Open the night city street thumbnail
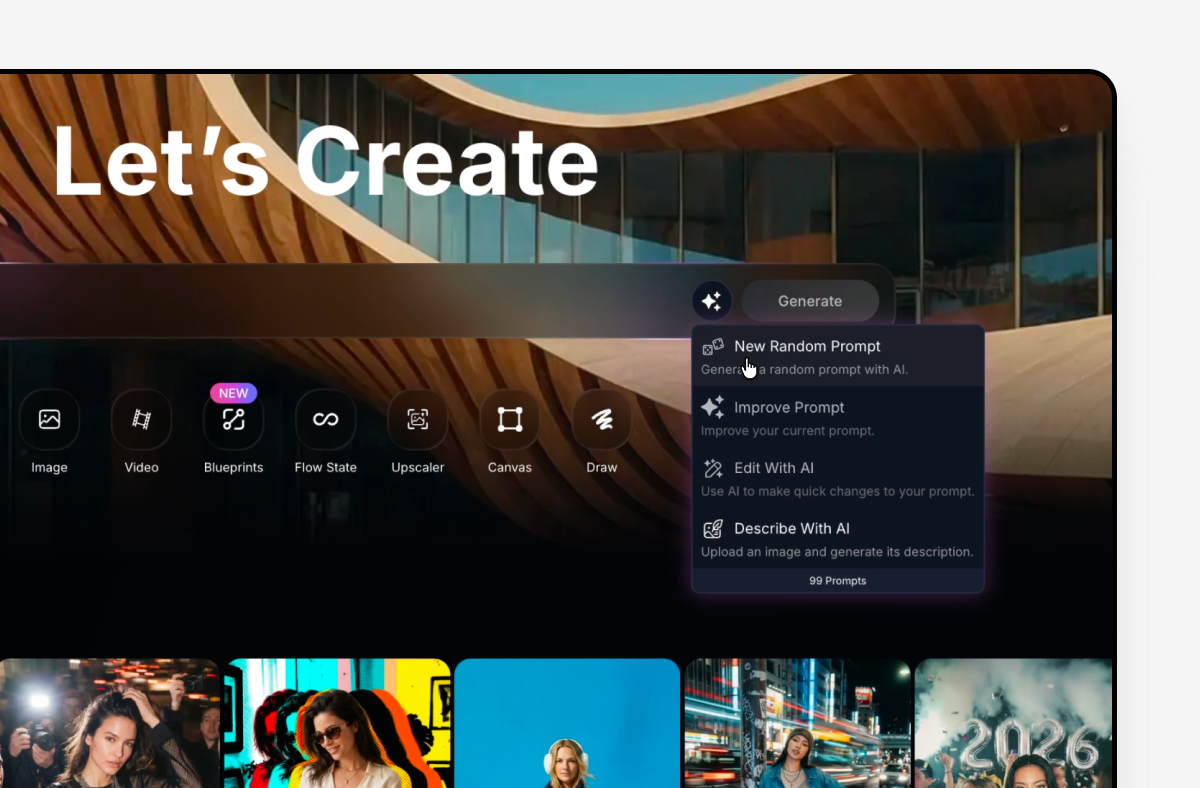Viewport: 1200px width, 788px height. point(797,723)
